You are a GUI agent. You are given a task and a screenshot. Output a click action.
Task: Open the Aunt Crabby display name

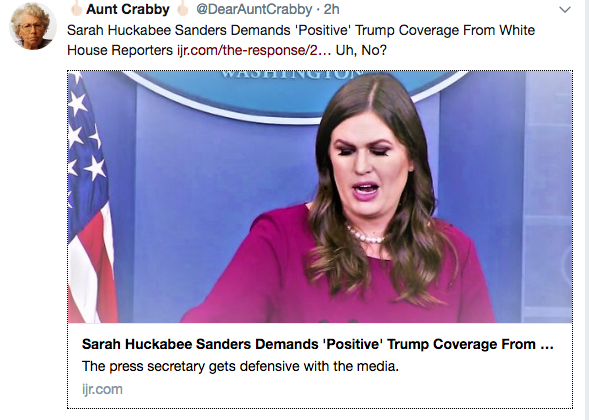pos(128,9)
